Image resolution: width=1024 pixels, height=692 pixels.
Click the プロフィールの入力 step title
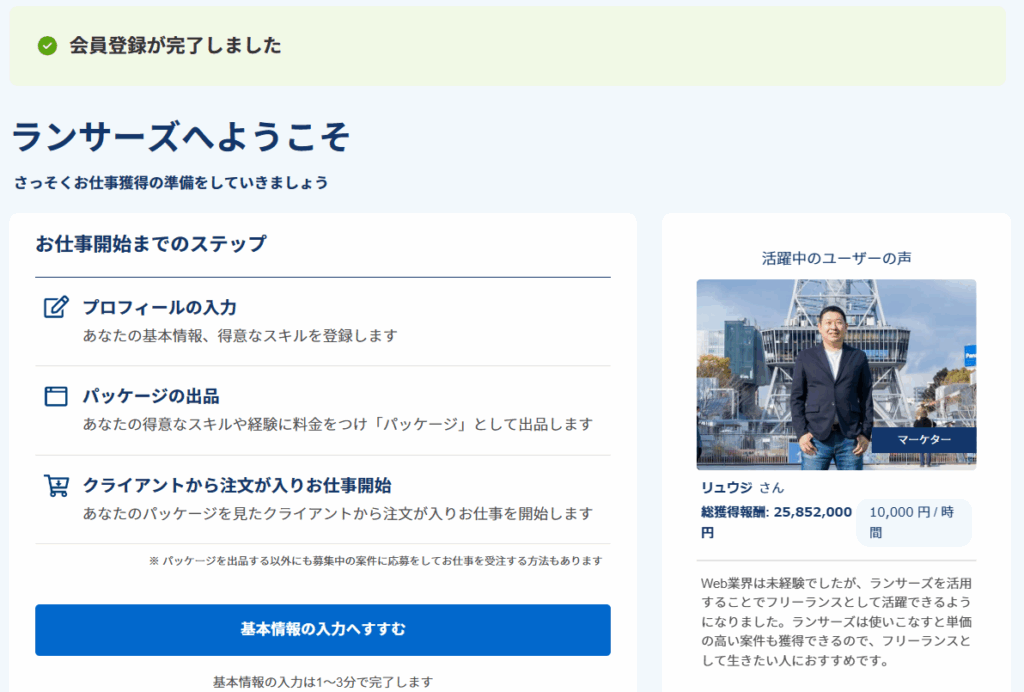pyautogui.click(x=159, y=307)
